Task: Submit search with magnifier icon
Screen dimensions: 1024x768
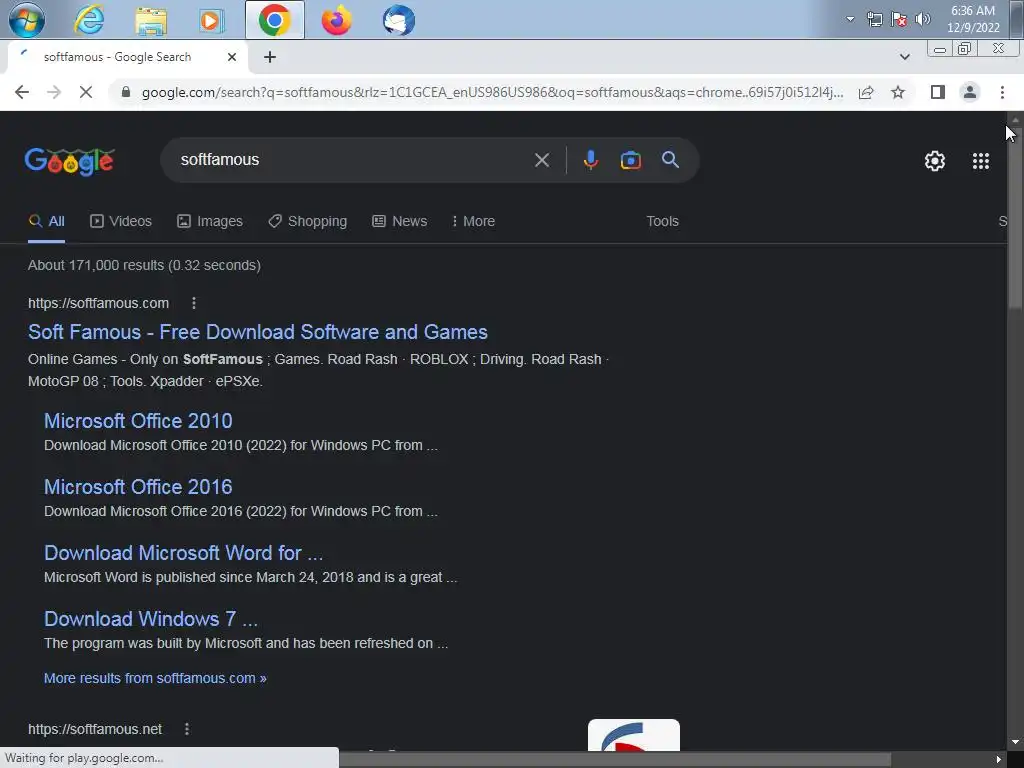Action: coord(670,160)
